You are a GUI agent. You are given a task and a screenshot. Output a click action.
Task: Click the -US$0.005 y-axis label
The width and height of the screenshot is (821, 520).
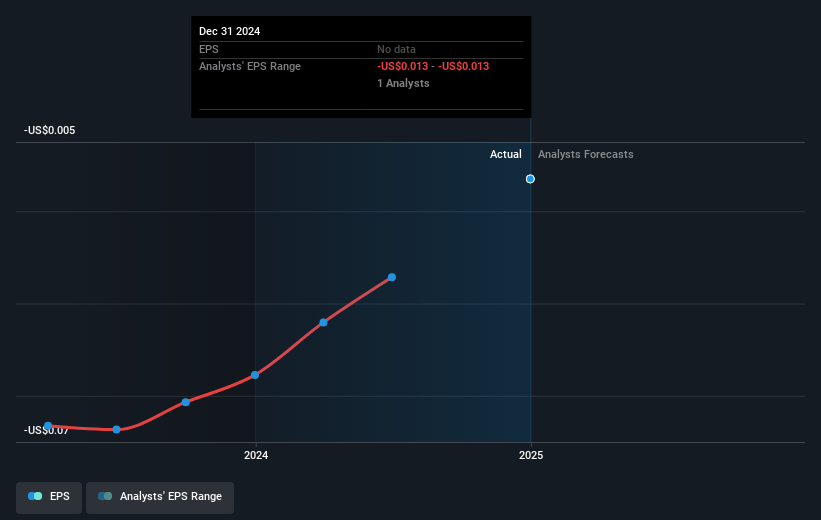point(50,130)
